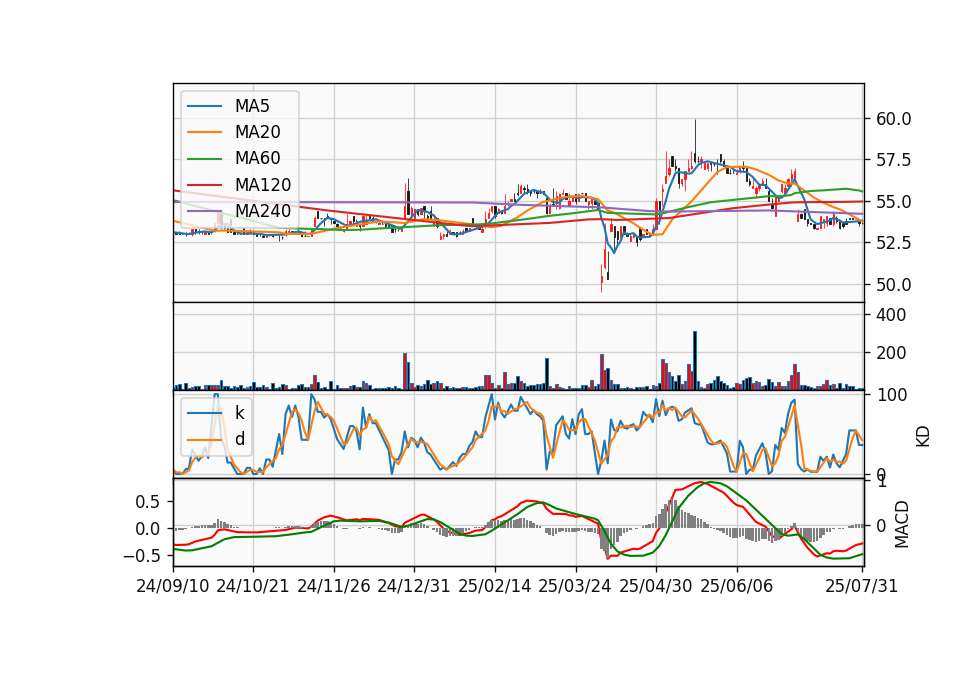Click the MA120 legend label
The width and height of the screenshot is (960, 690).
(x=263, y=184)
